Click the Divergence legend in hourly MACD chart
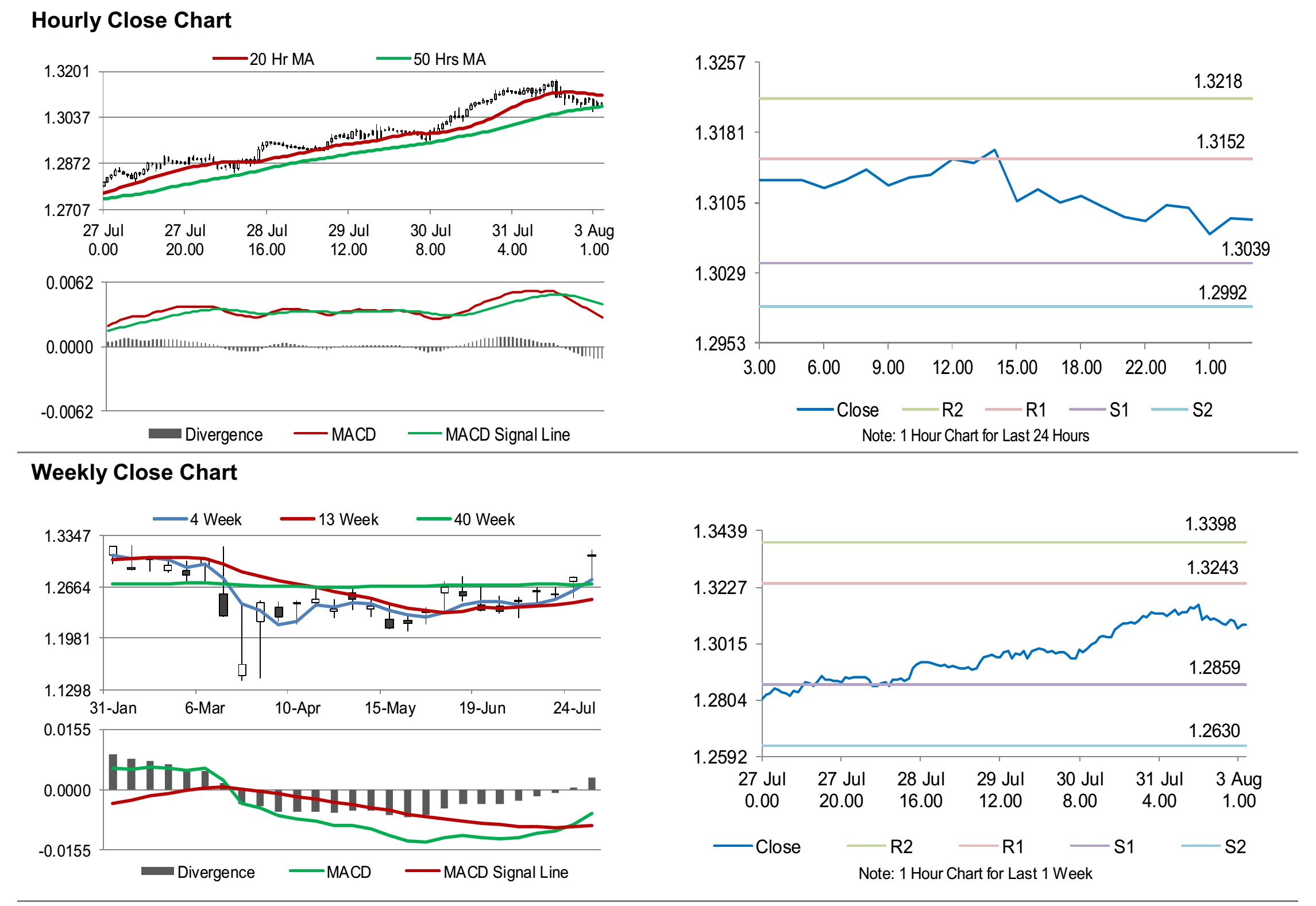Image resolution: width=1316 pixels, height=906 pixels. (205, 434)
